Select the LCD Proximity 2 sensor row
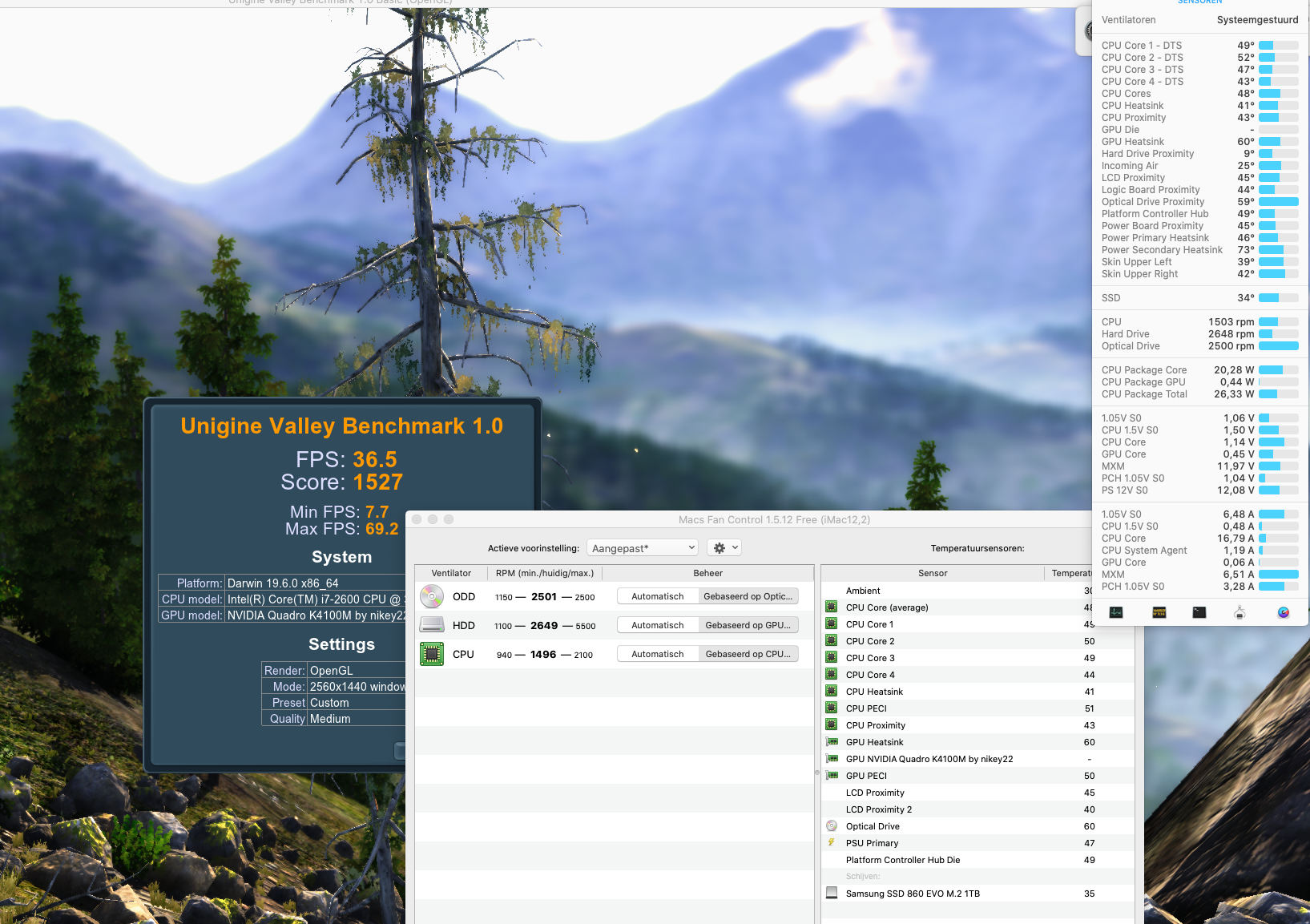This screenshot has height=924, width=1310. click(977, 809)
